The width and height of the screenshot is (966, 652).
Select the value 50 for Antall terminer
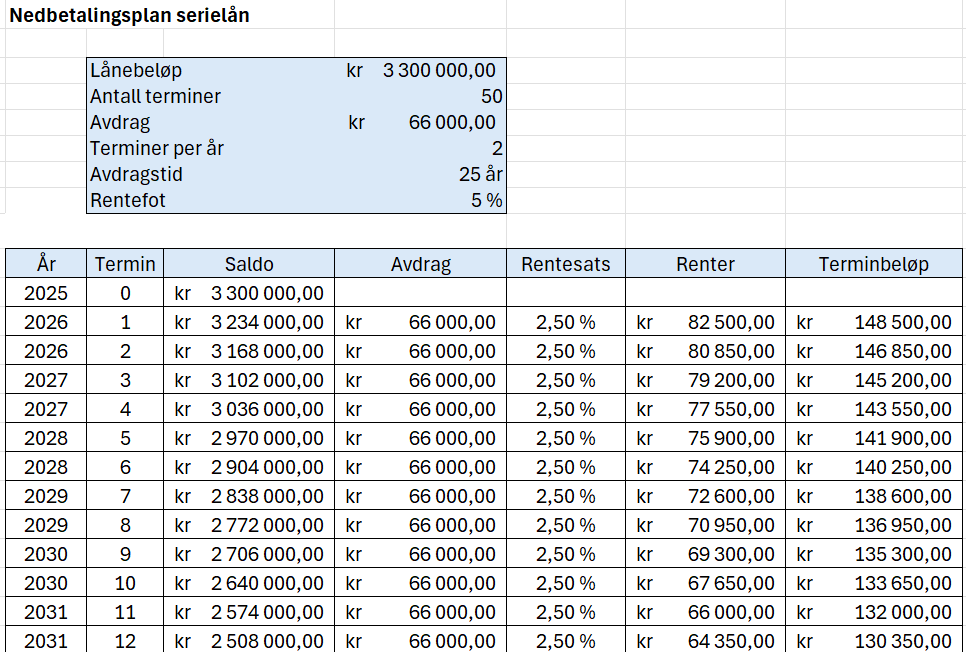coord(420,96)
